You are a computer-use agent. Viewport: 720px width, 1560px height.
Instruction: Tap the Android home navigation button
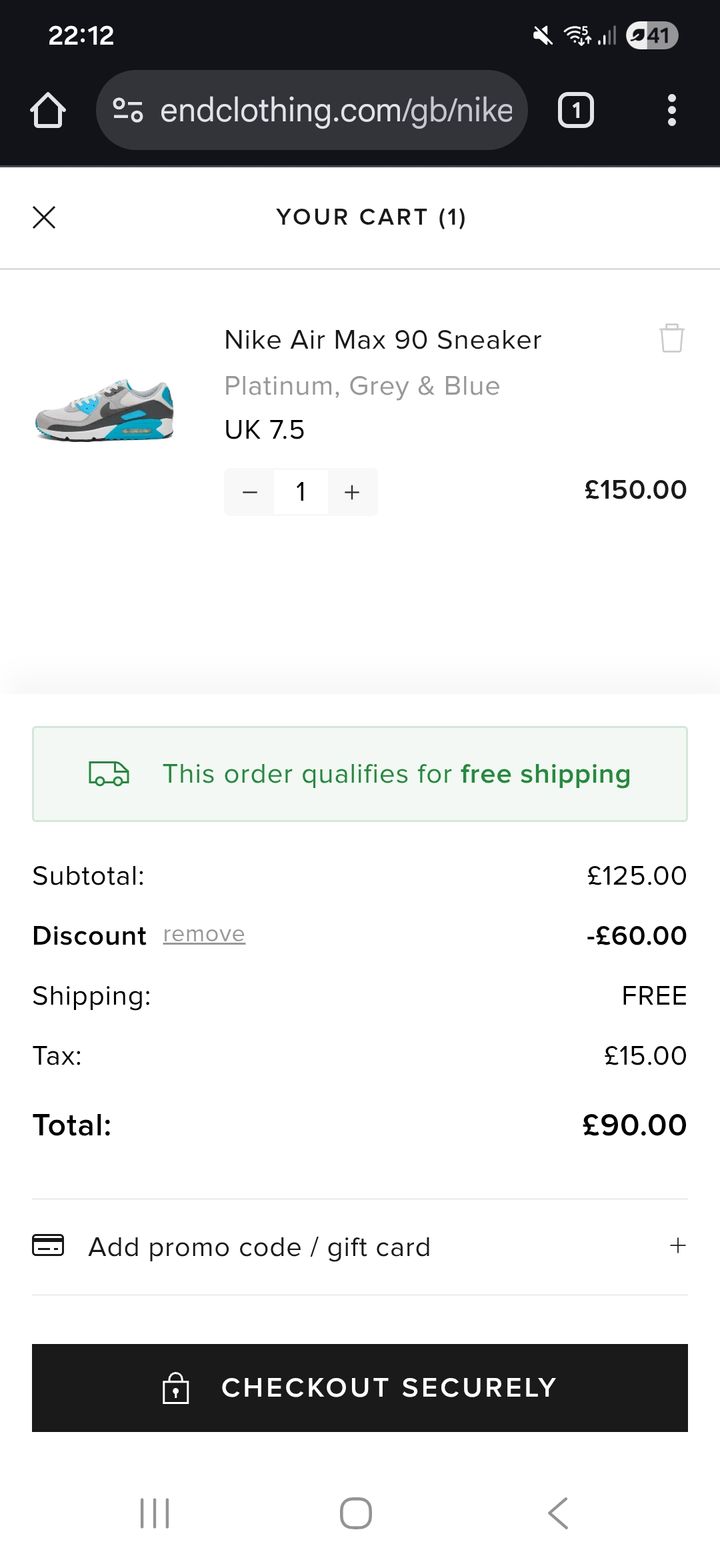[x=356, y=1513]
